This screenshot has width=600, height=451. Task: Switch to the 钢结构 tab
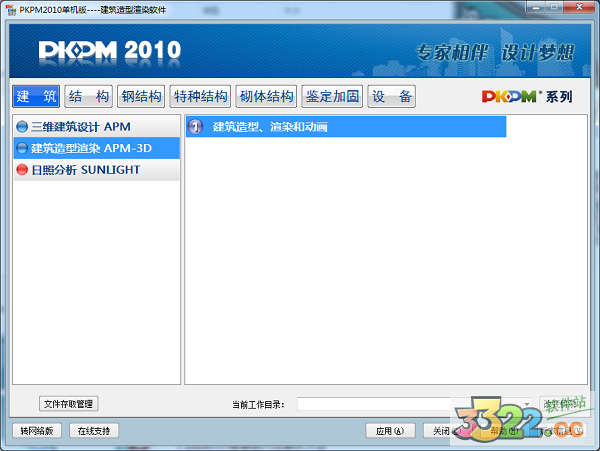pyautogui.click(x=141, y=96)
